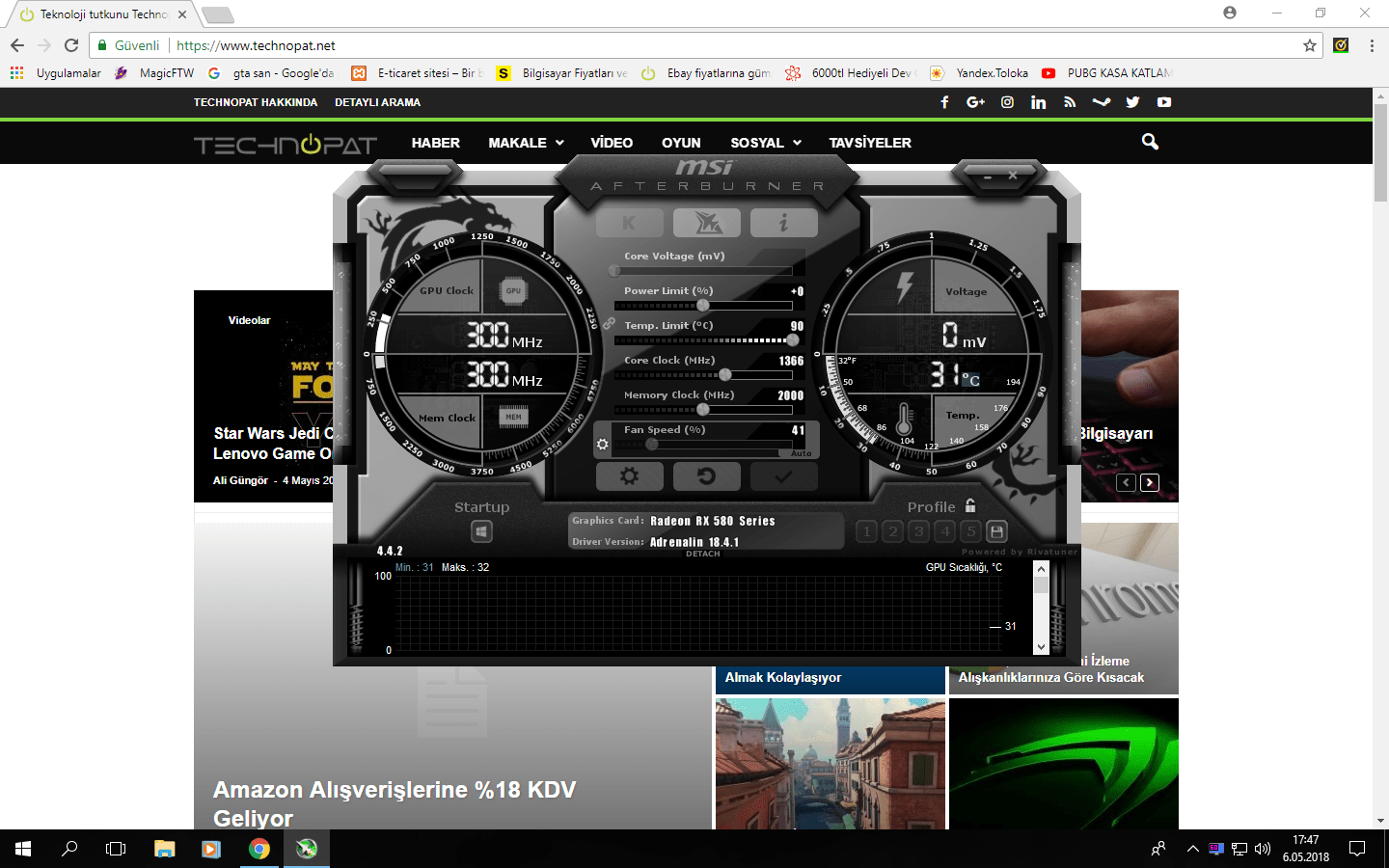The width and height of the screenshot is (1389, 868).
Task: Click the DETACH label on the monitor panel
Action: coord(703,554)
